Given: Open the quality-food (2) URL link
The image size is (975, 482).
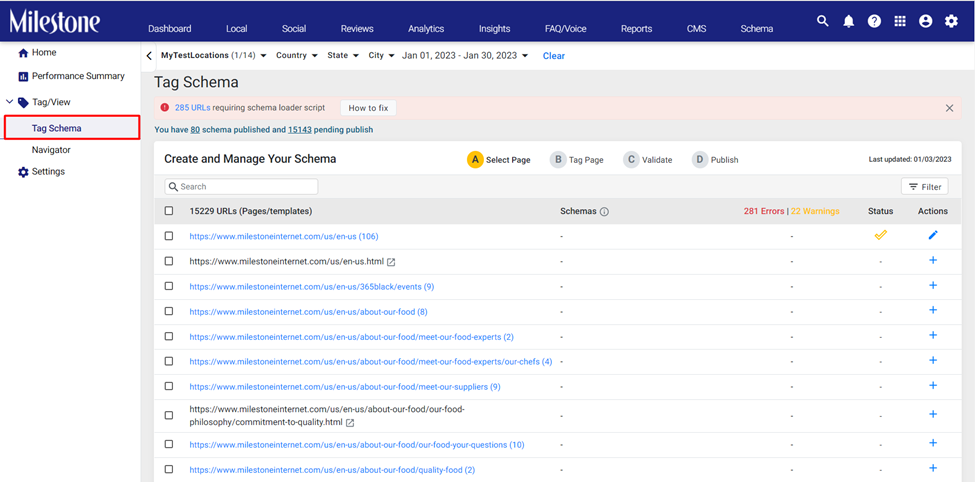Looking at the screenshot, I should point(332,470).
